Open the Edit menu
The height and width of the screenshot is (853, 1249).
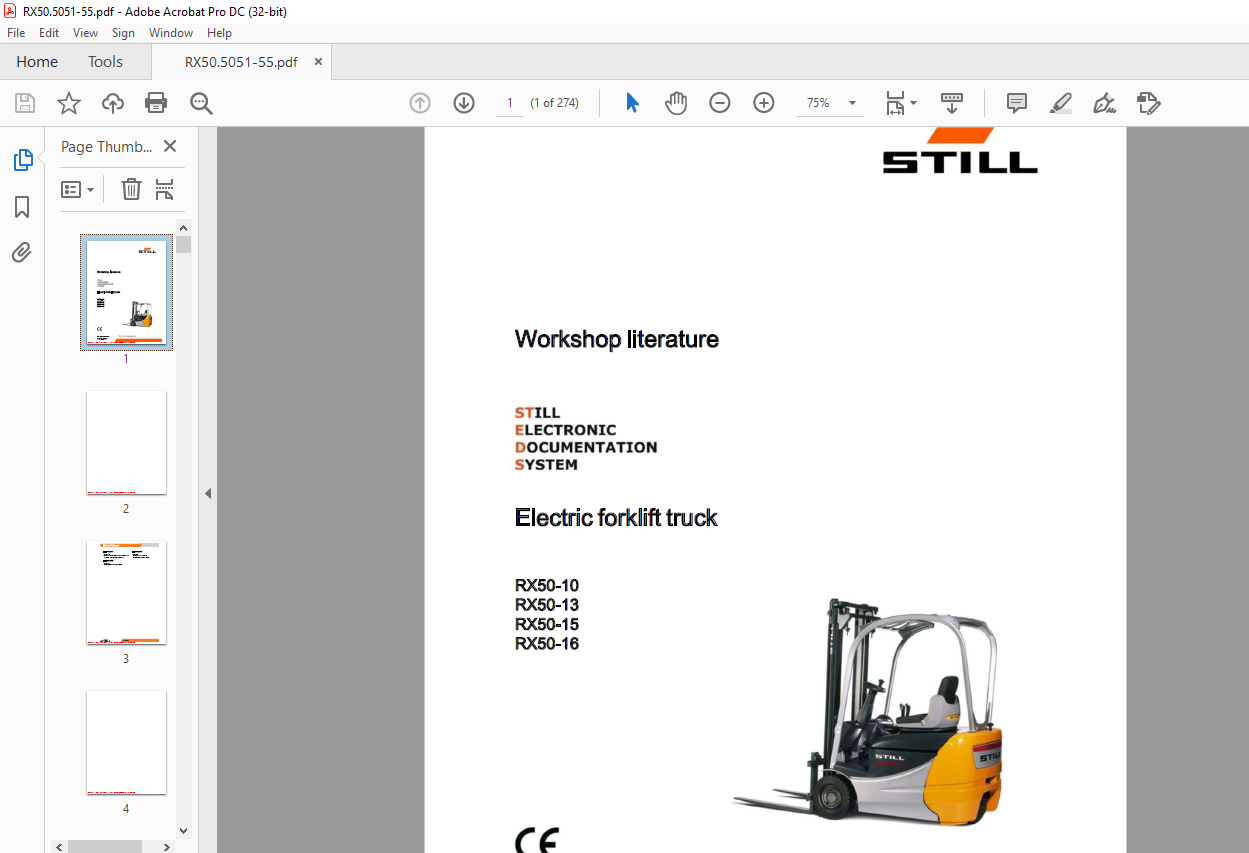click(49, 33)
